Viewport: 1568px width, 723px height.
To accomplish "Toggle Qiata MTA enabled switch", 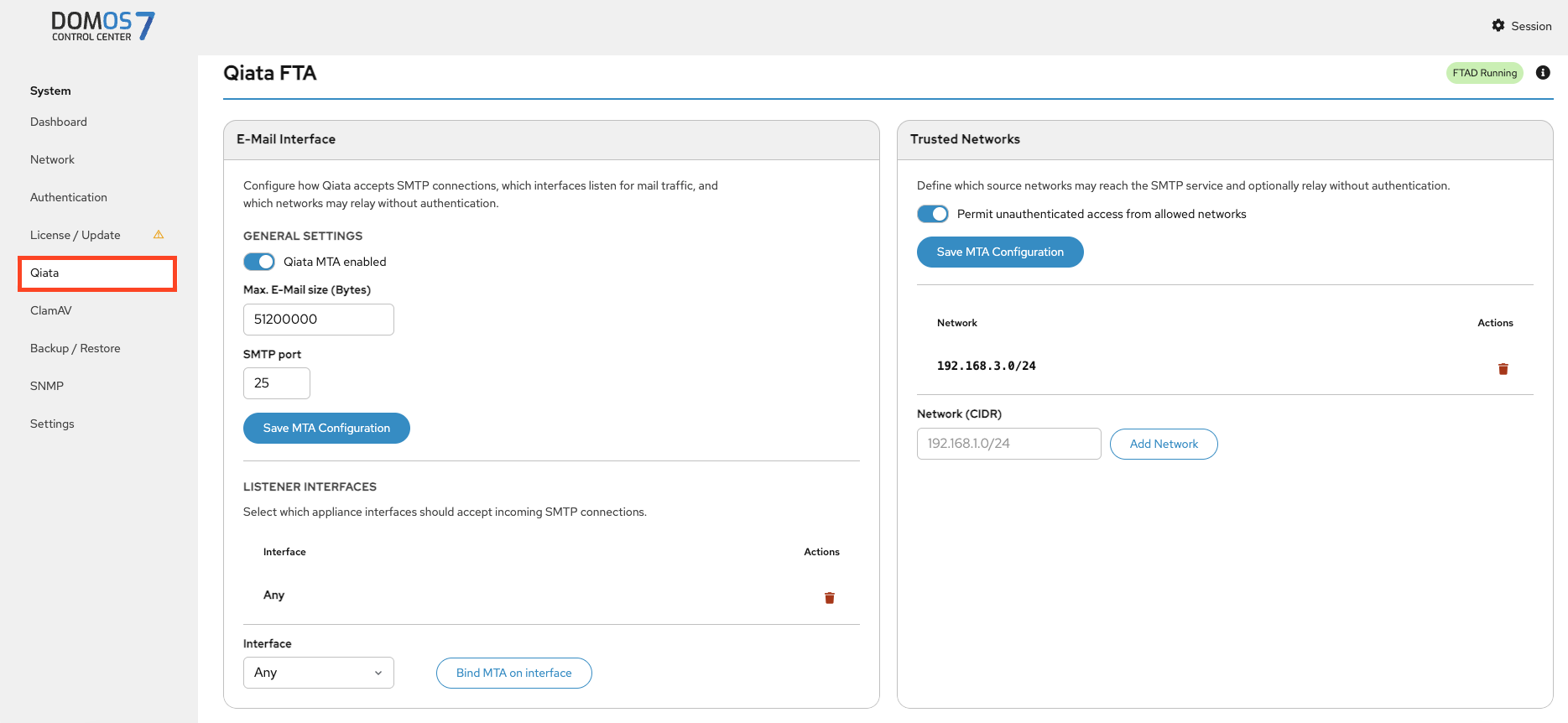I will [x=259, y=262].
